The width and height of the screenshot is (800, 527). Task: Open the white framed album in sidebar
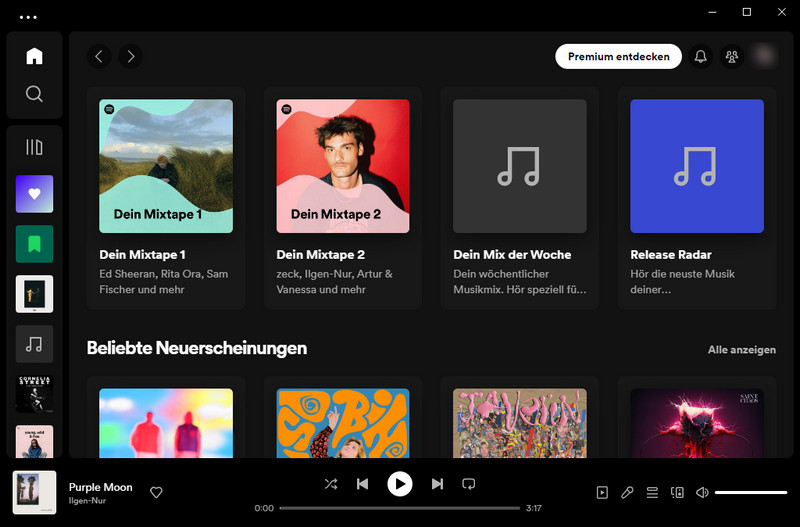pyautogui.click(x=34, y=294)
